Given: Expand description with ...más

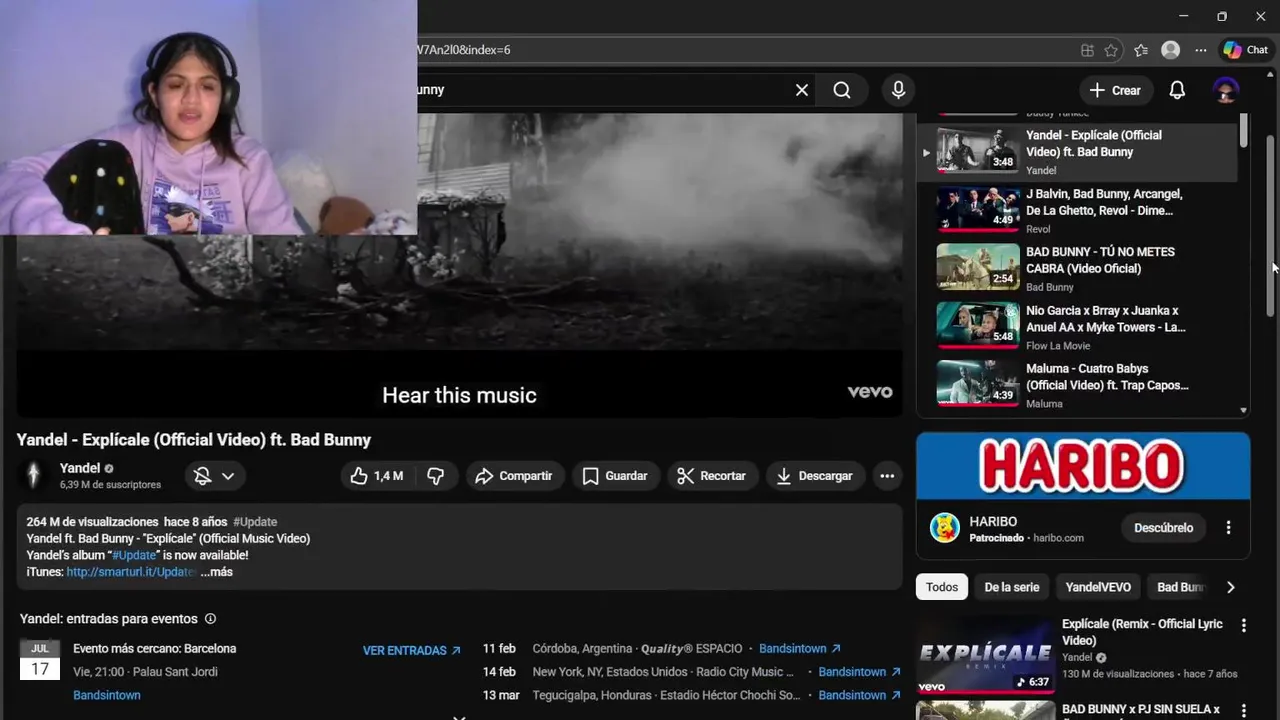Looking at the screenshot, I should coord(216,572).
